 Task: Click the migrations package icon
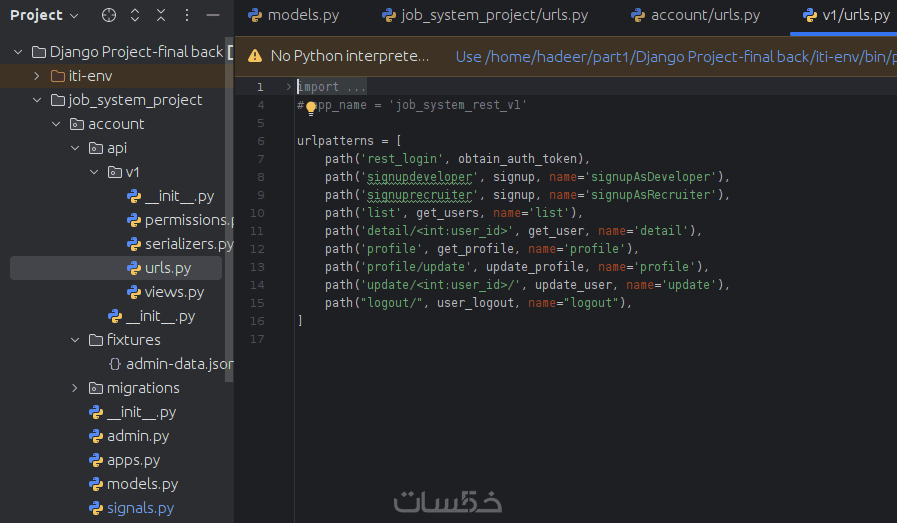pos(96,388)
